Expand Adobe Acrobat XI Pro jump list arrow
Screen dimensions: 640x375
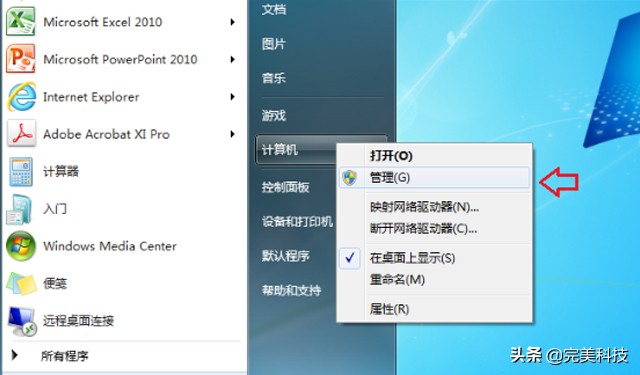click(232, 134)
